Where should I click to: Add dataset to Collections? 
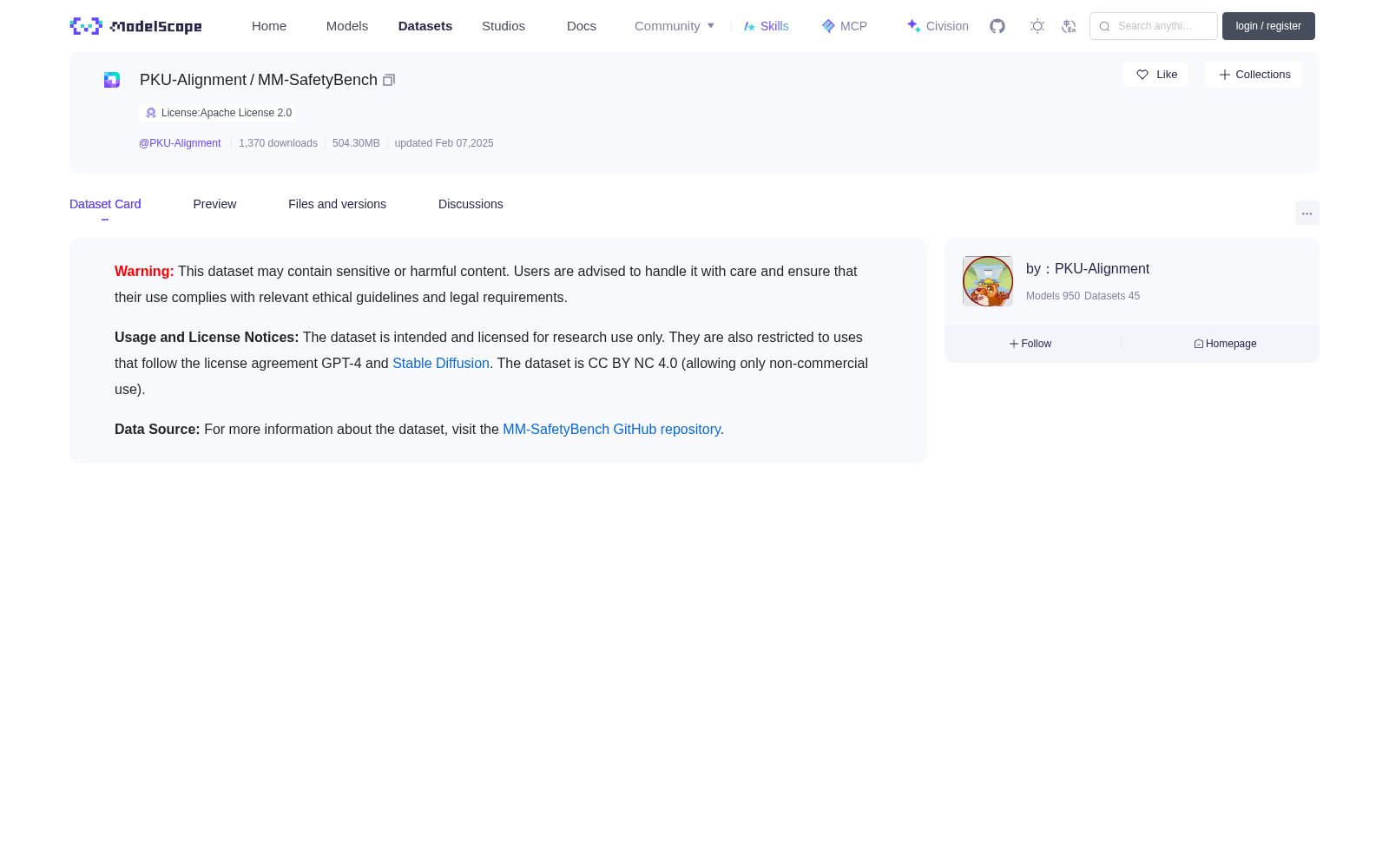[x=1254, y=75]
